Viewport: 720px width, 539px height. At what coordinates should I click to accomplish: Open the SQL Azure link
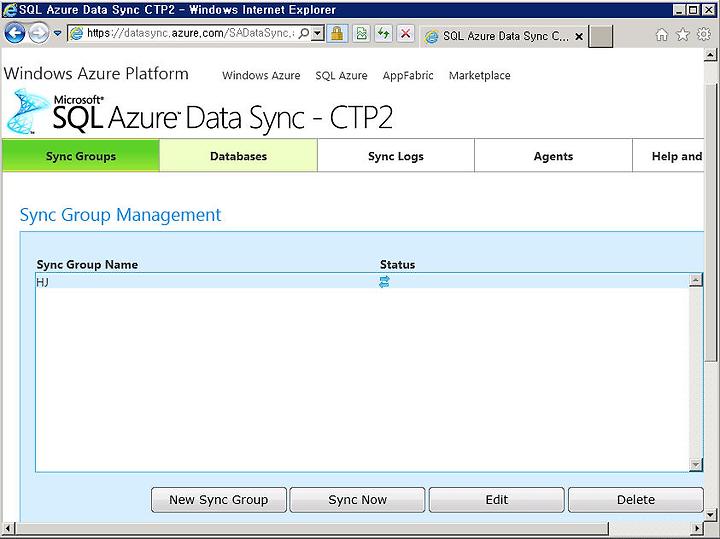(341, 75)
